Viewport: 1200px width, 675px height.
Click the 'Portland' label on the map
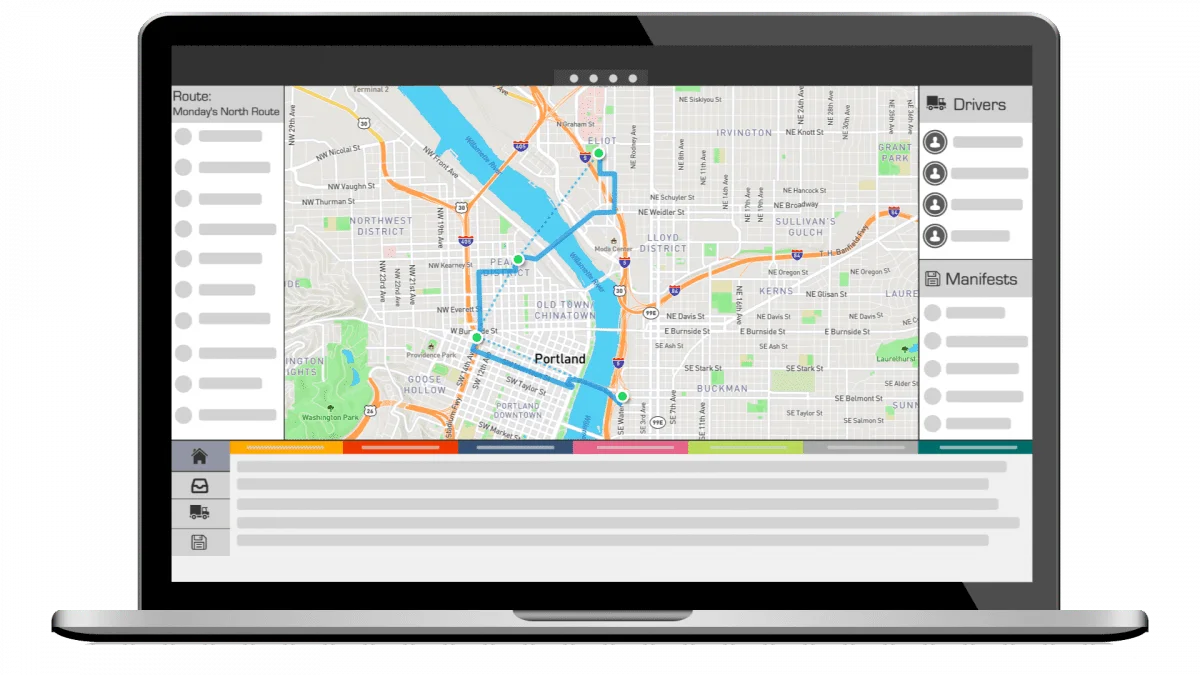560,359
